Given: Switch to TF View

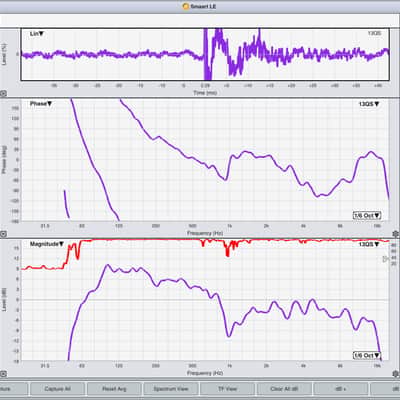Looking at the screenshot, I should pos(227,389).
